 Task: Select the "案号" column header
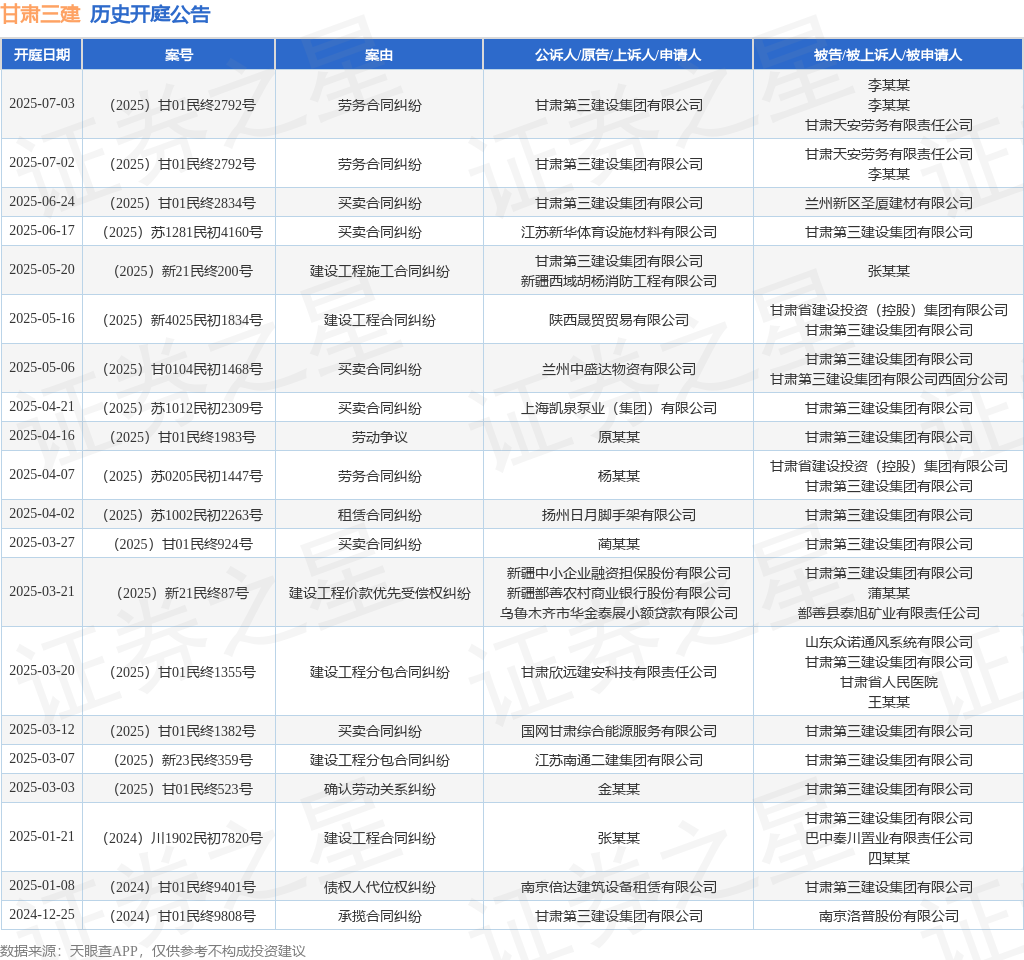pyautogui.click(x=179, y=55)
